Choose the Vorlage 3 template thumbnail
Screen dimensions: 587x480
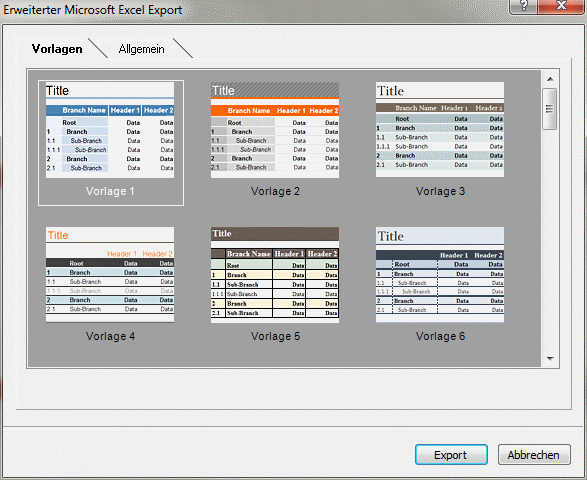click(x=440, y=130)
